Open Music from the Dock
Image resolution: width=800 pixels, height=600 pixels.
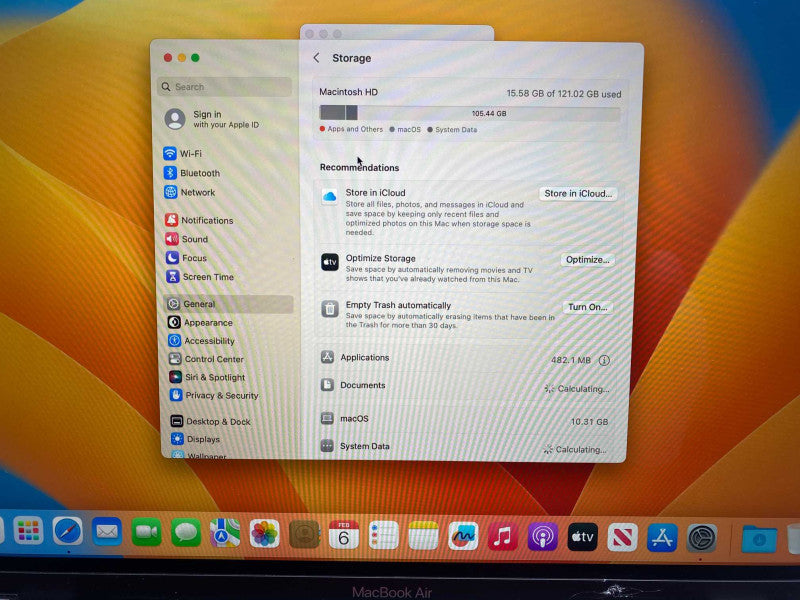click(x=503, y=537)
